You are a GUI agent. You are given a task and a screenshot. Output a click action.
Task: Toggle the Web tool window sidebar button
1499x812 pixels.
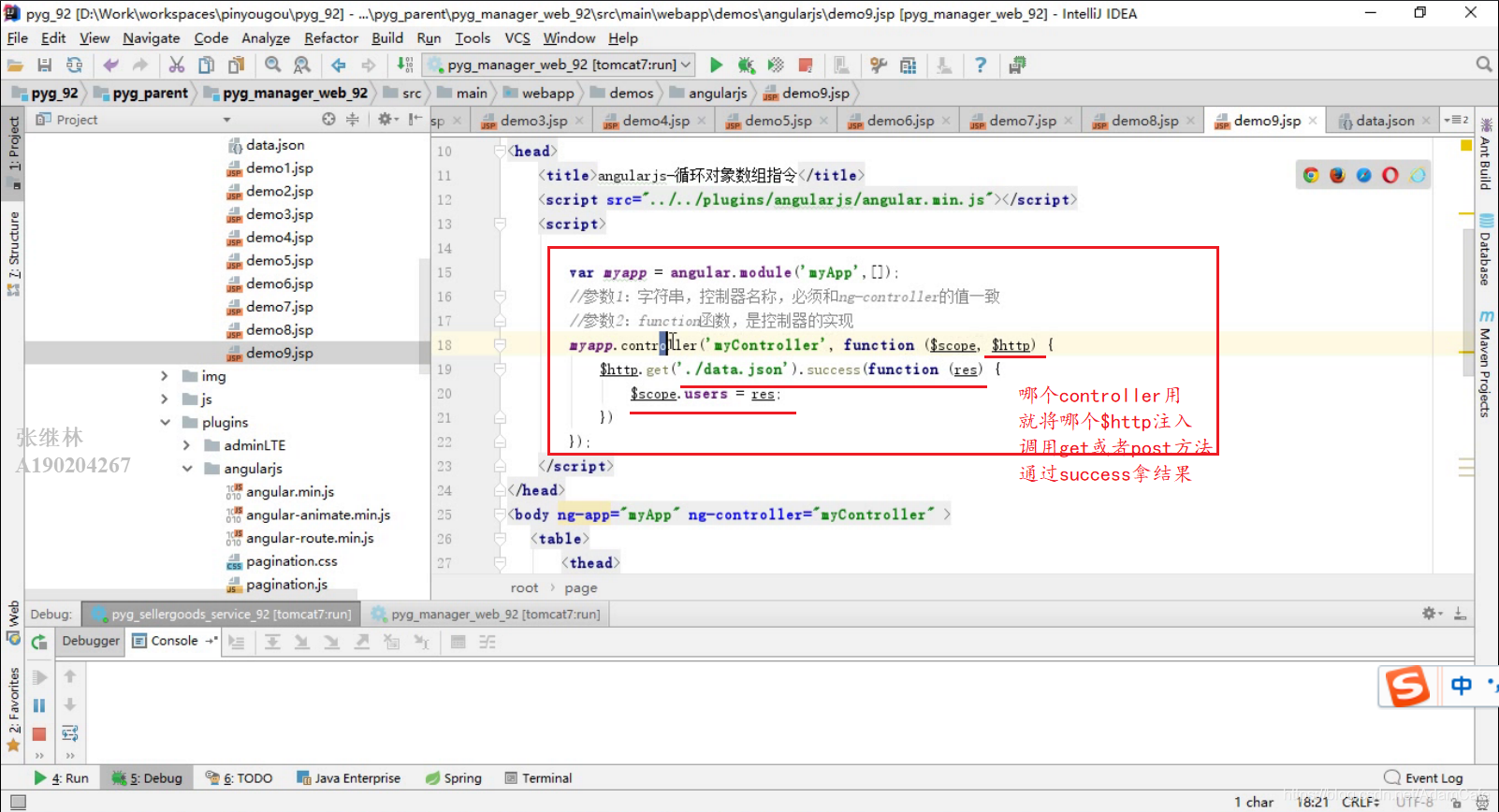(13, 623)
